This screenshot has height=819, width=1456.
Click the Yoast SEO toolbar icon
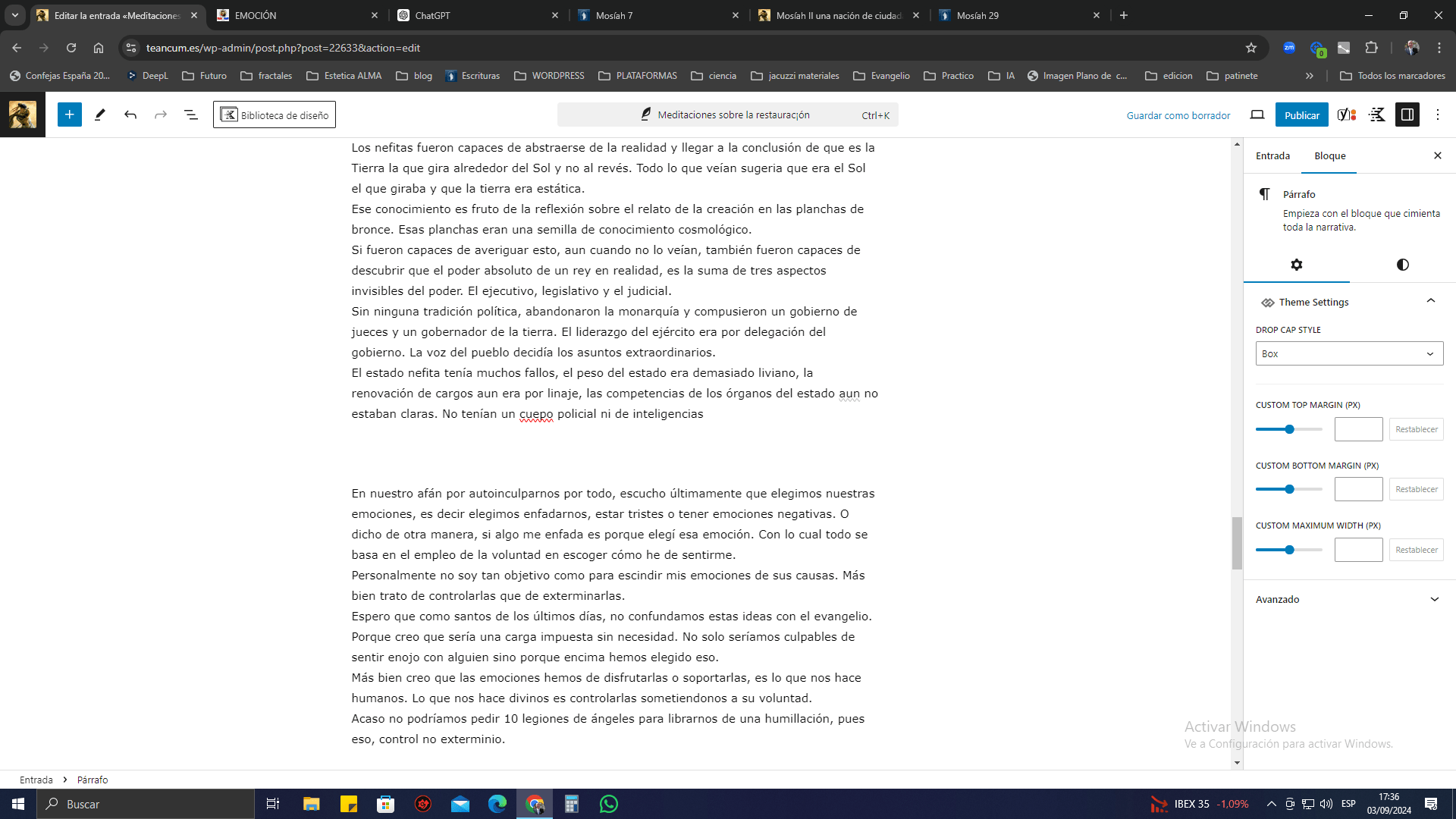(x=1346, y=115)
